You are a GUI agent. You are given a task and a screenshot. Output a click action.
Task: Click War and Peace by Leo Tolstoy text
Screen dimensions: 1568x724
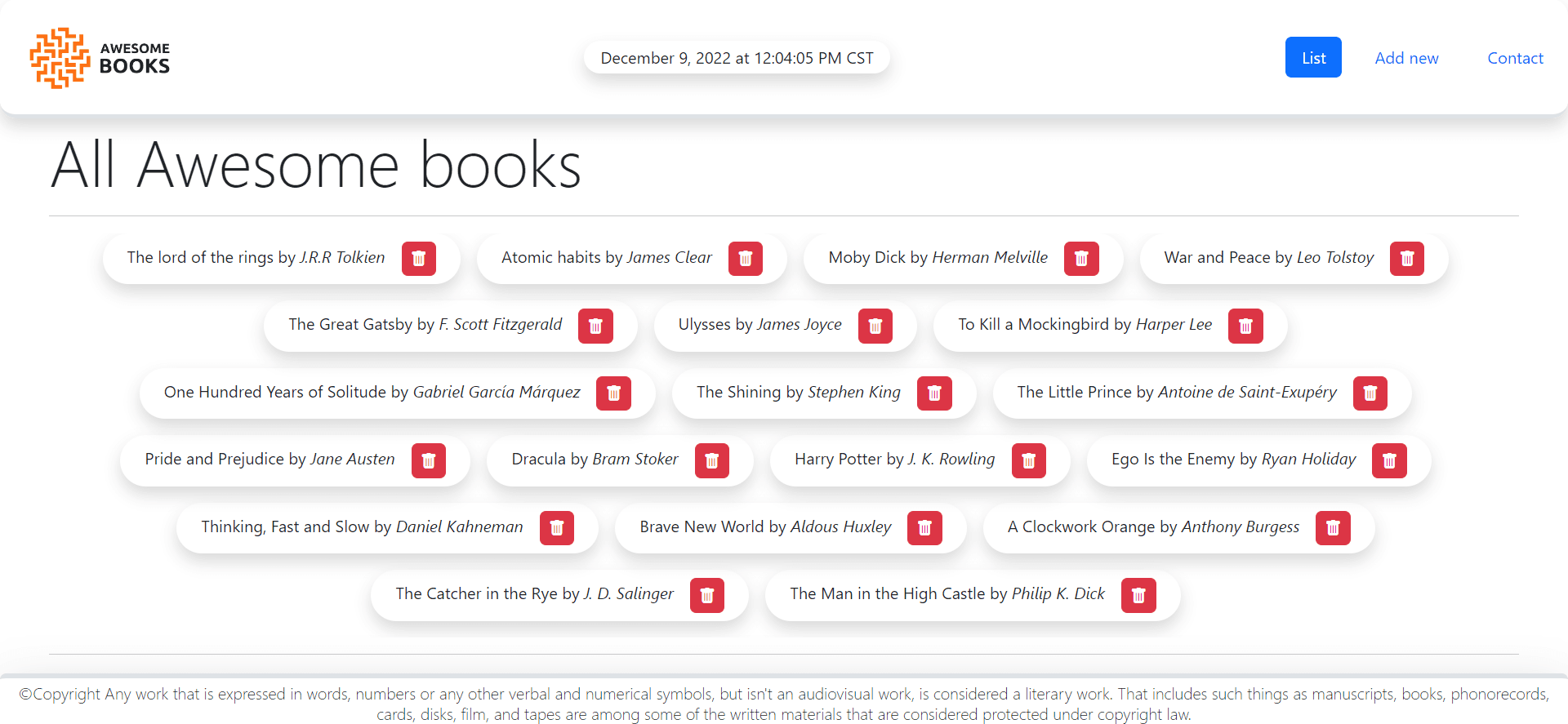(1268, 257)
